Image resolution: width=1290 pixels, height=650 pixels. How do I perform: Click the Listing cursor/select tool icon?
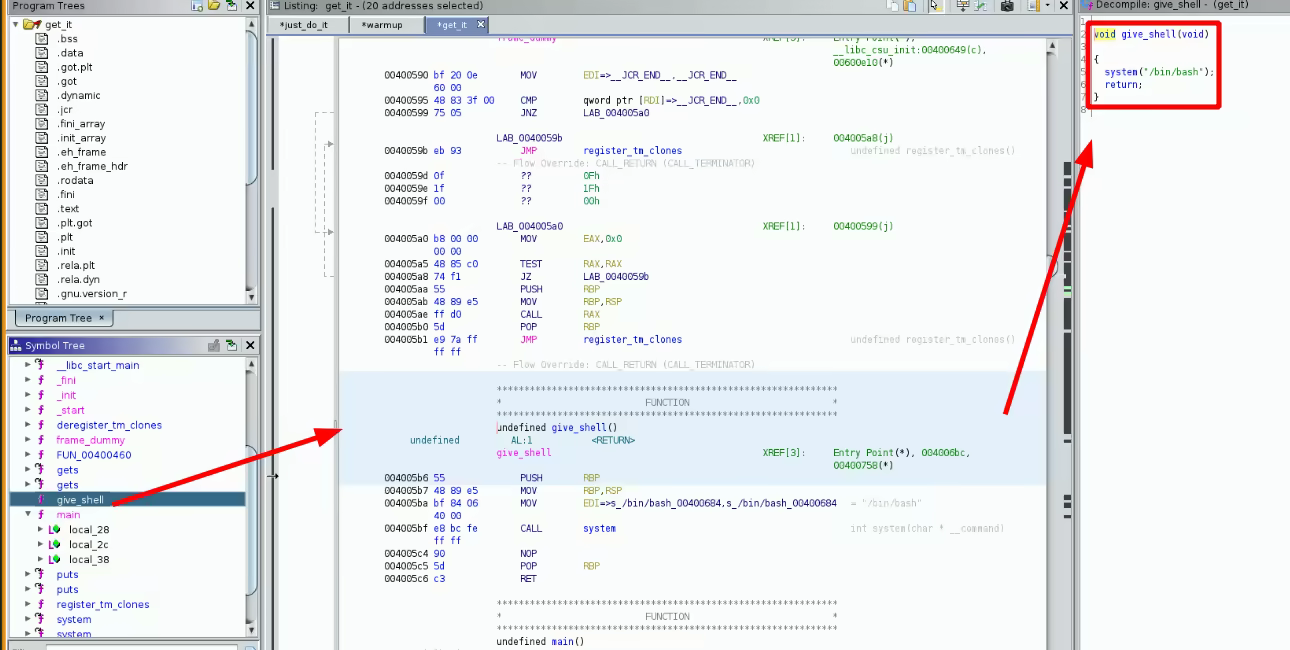tap(934, 6)
